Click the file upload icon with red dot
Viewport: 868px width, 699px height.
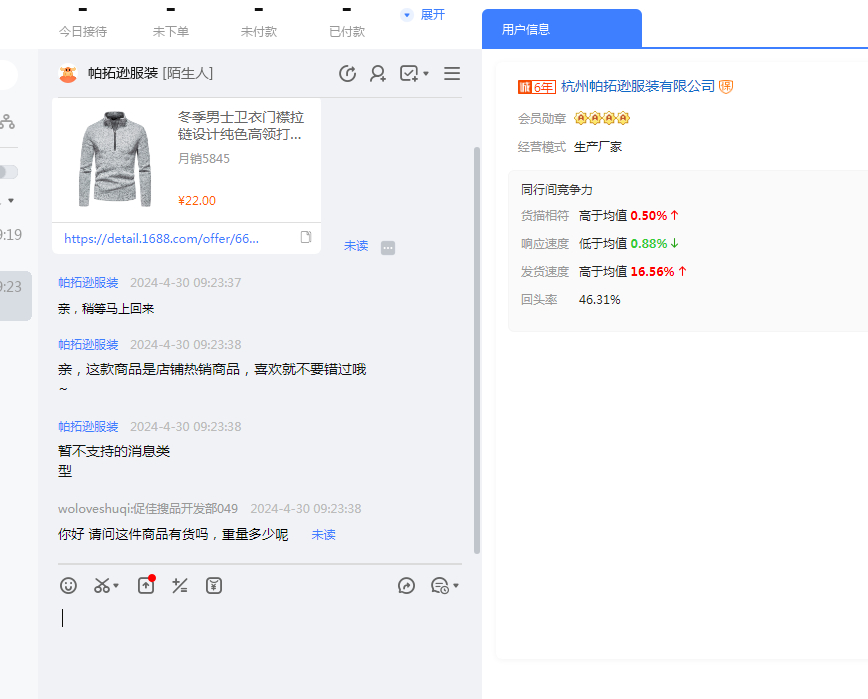pyautogui.click(x=146, y=586)
